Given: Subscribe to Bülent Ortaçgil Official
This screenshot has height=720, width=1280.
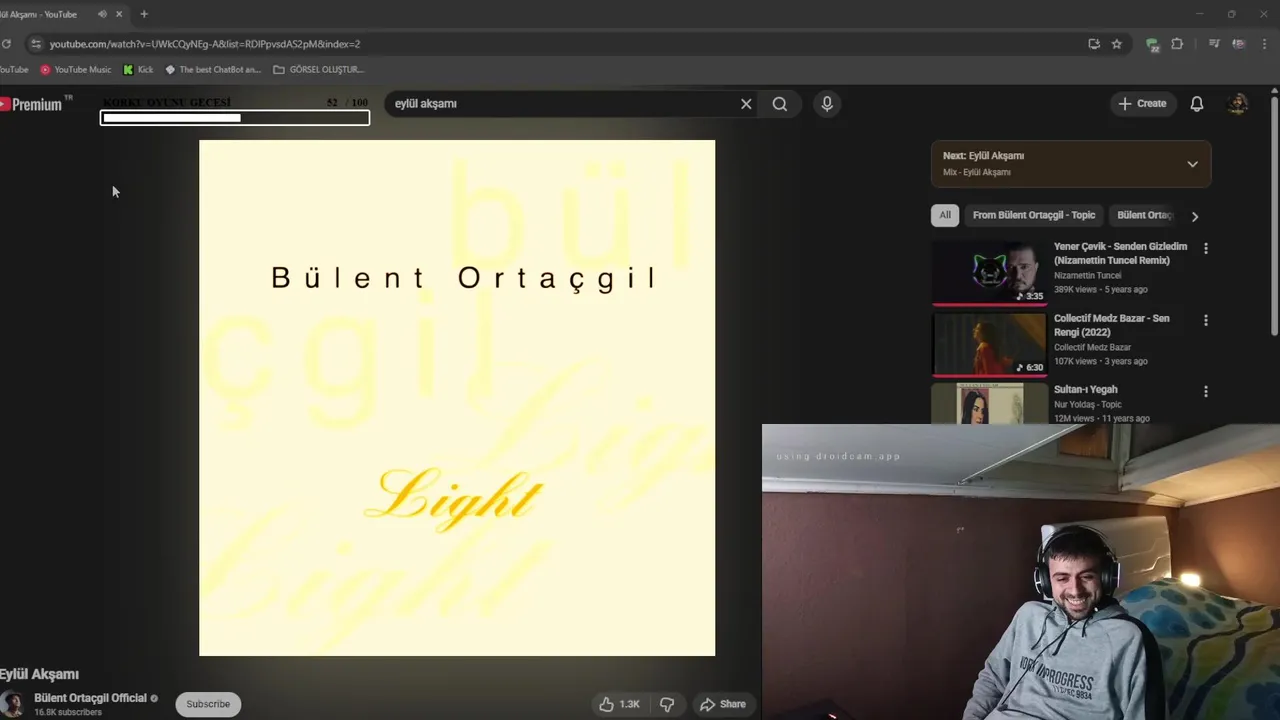Looking at the screenshot, I should pos(208,704).
